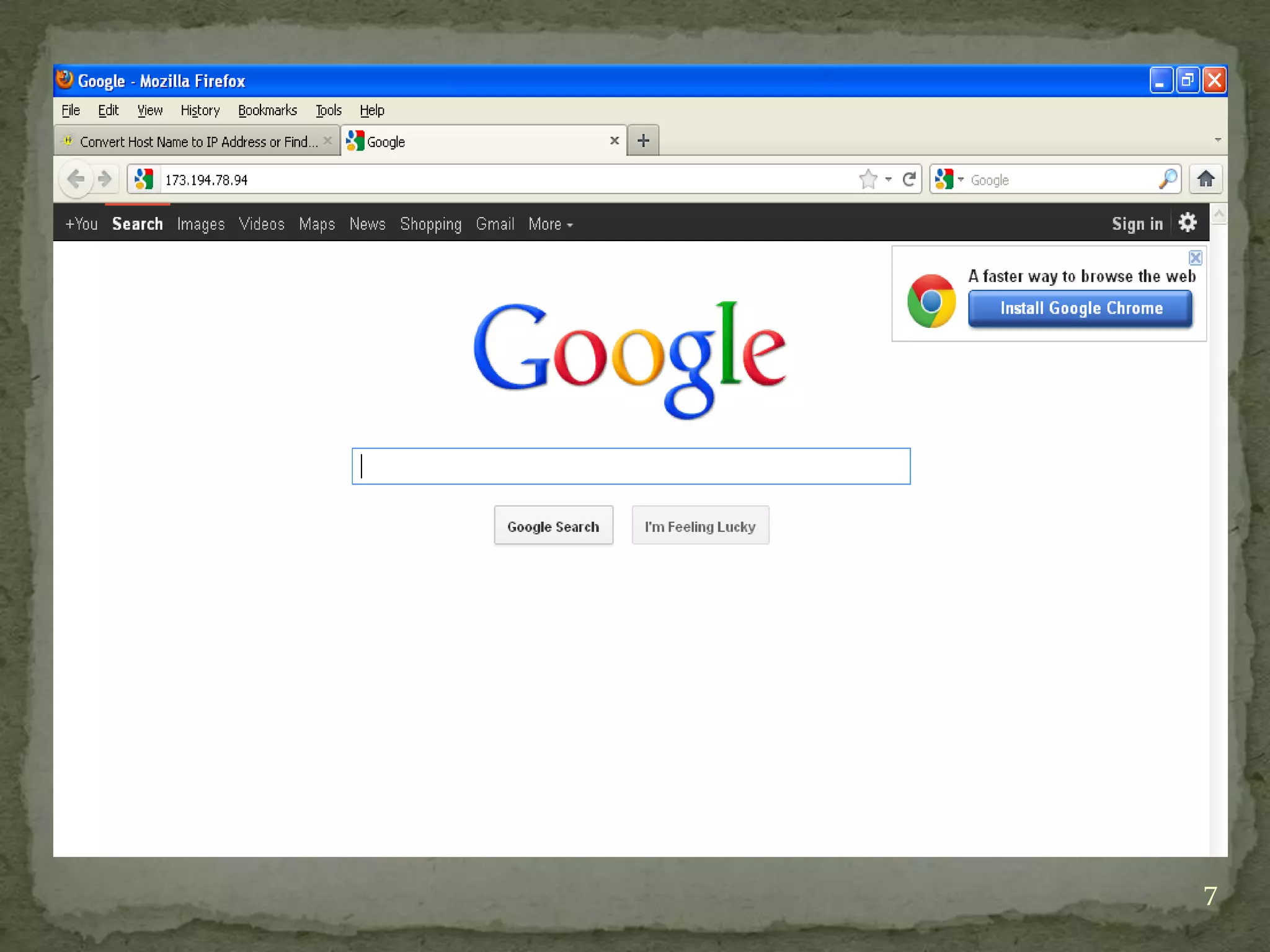Screen dimensions: 1270x952
Task: Open Google settings gear icon
Action: coord(1188,223)
